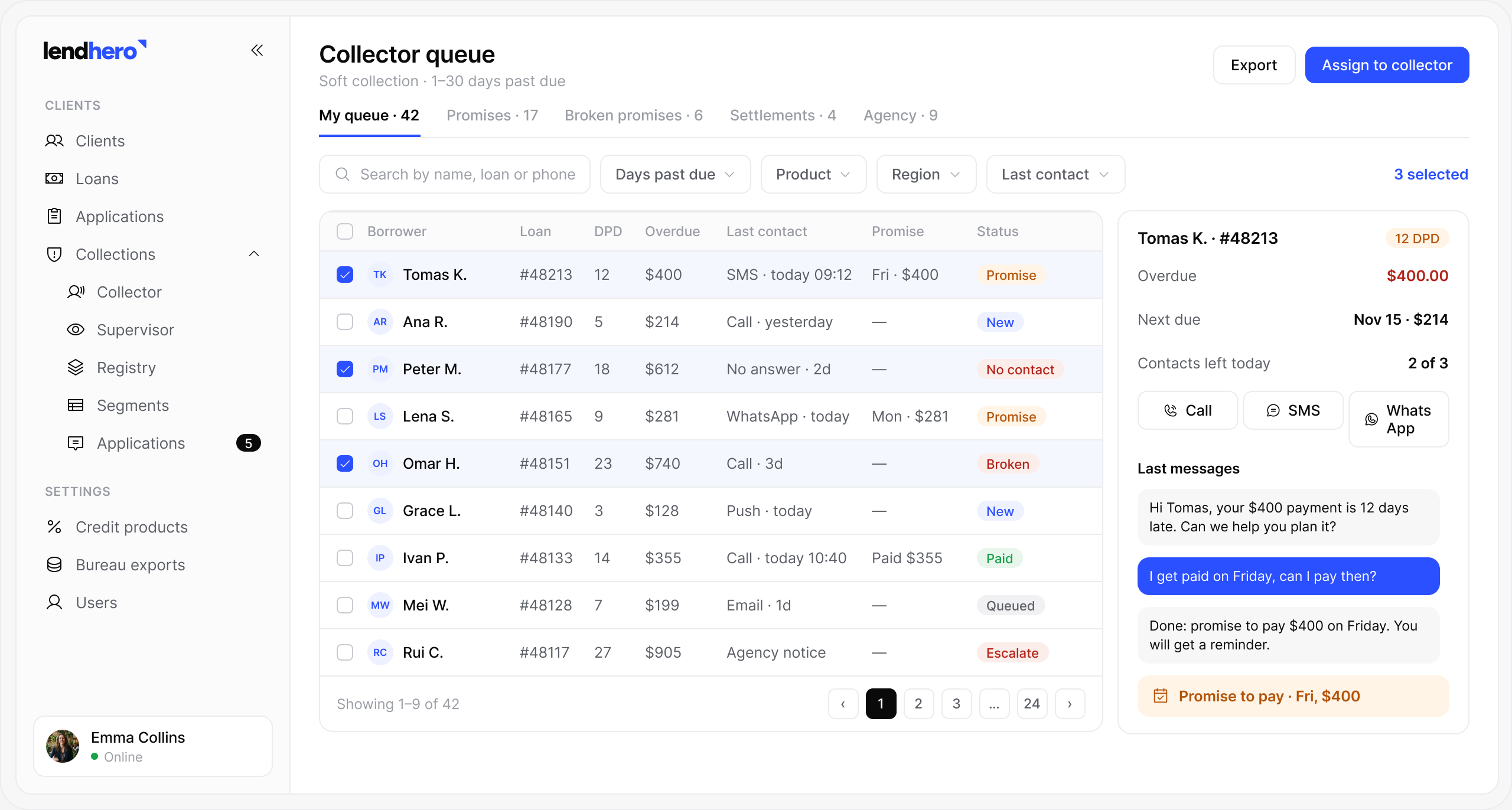
Task: Open the Region filter dropdown
Action: 926,174
